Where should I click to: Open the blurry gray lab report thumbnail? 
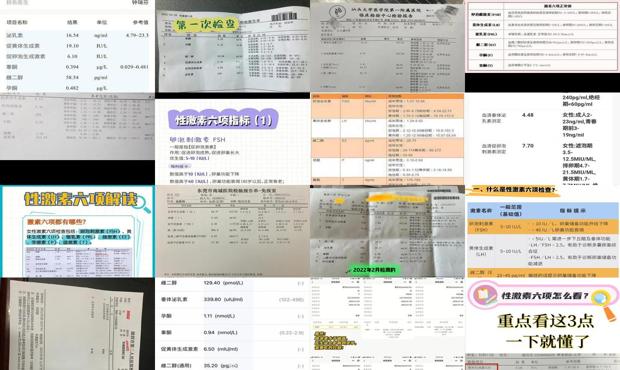pos(78,126)
